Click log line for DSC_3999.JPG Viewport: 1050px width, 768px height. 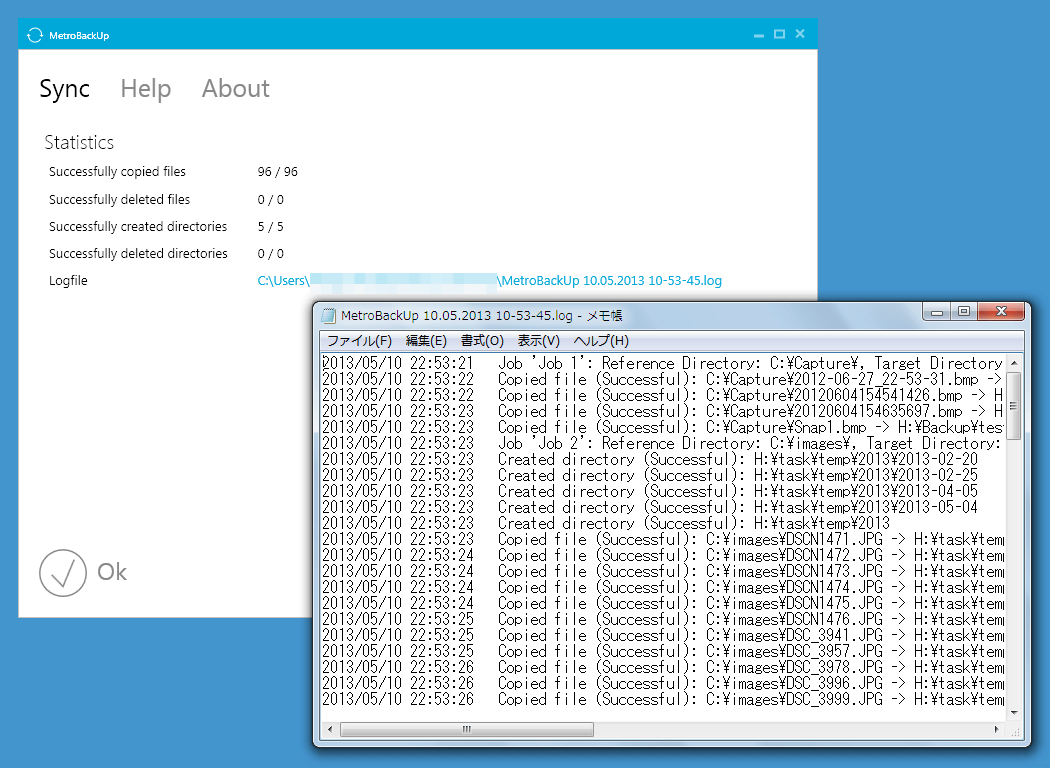pos(663,700)
